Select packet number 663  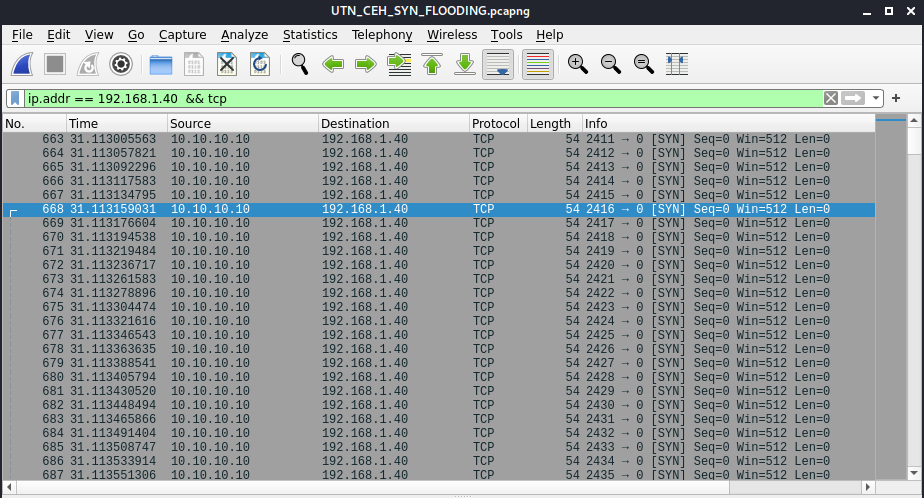coord(438,139)
